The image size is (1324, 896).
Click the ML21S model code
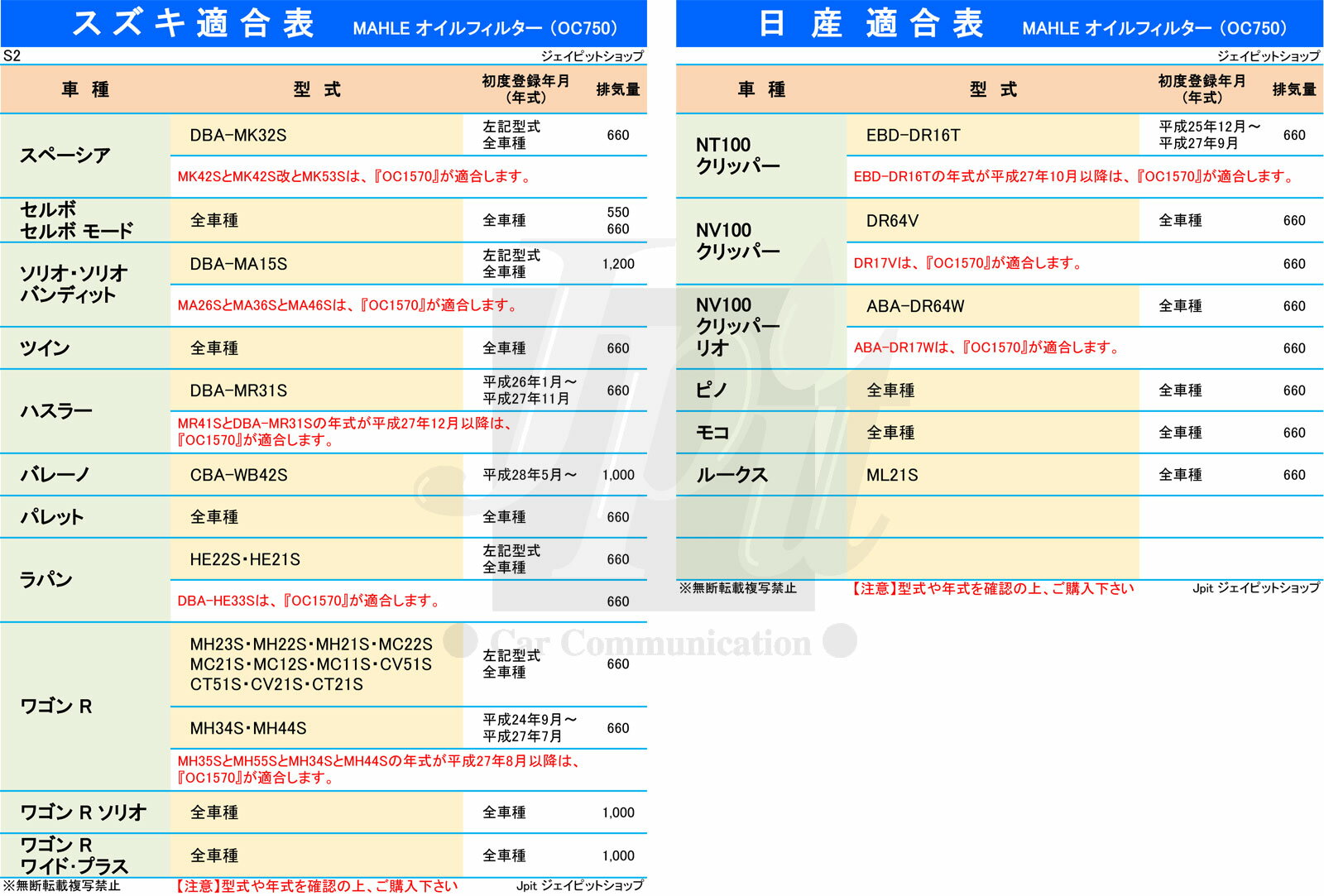892,475
